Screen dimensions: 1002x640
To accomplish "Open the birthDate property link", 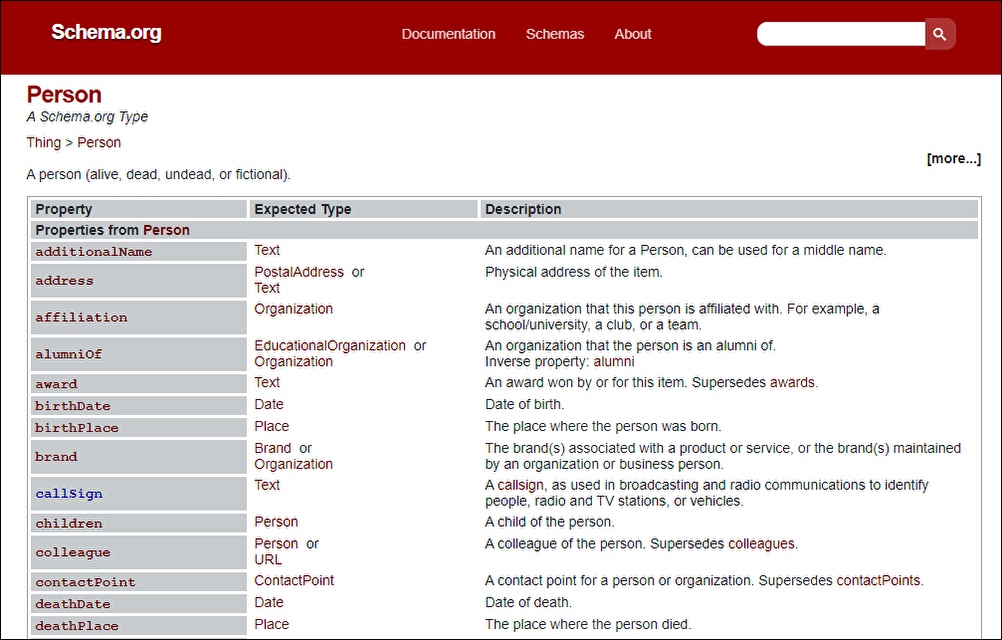I will pyautogui.click(x=73, y=406).
